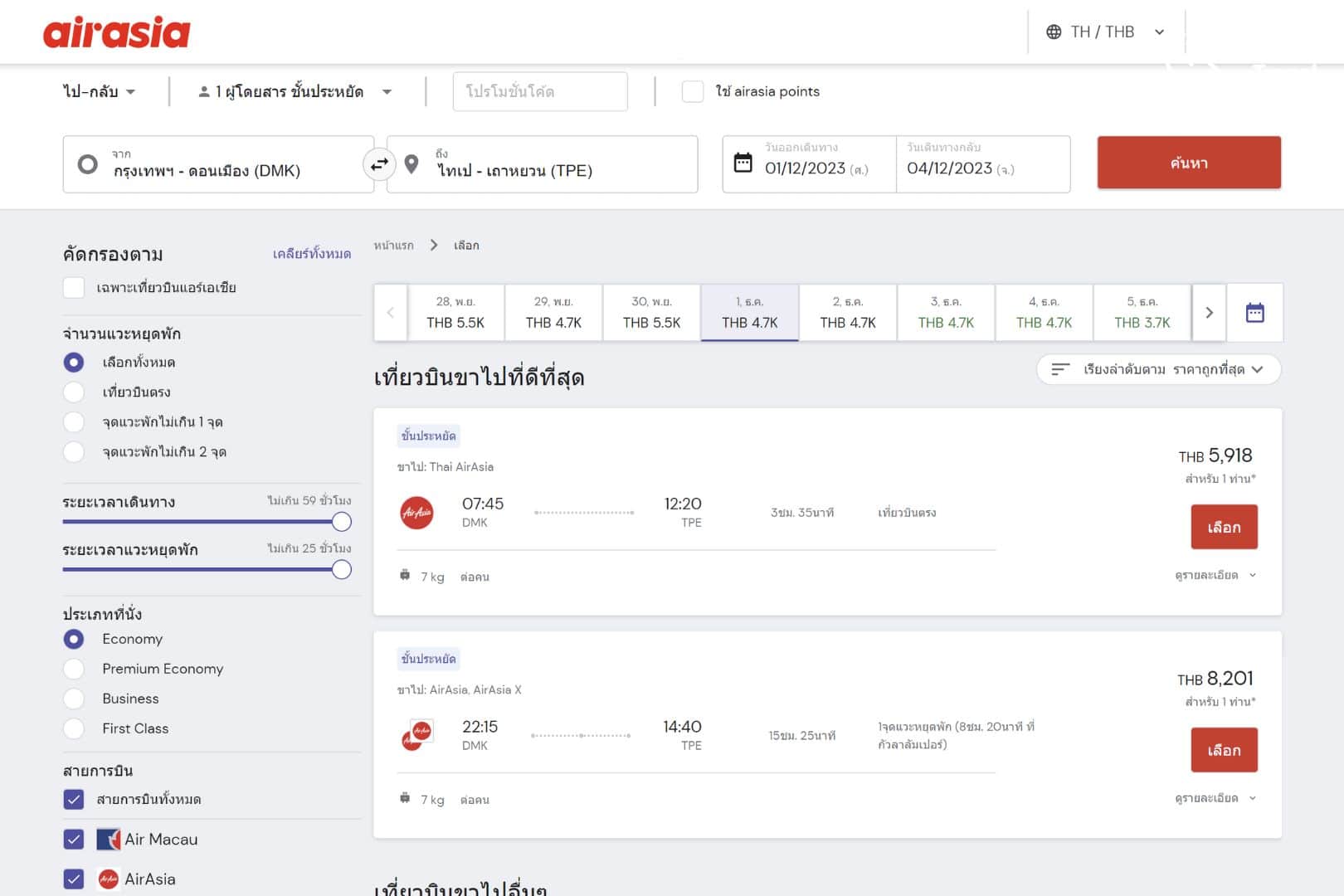The image size is (1344, 896).
Task: Adjust the layover duration slider handle
Action: (341, 570)
